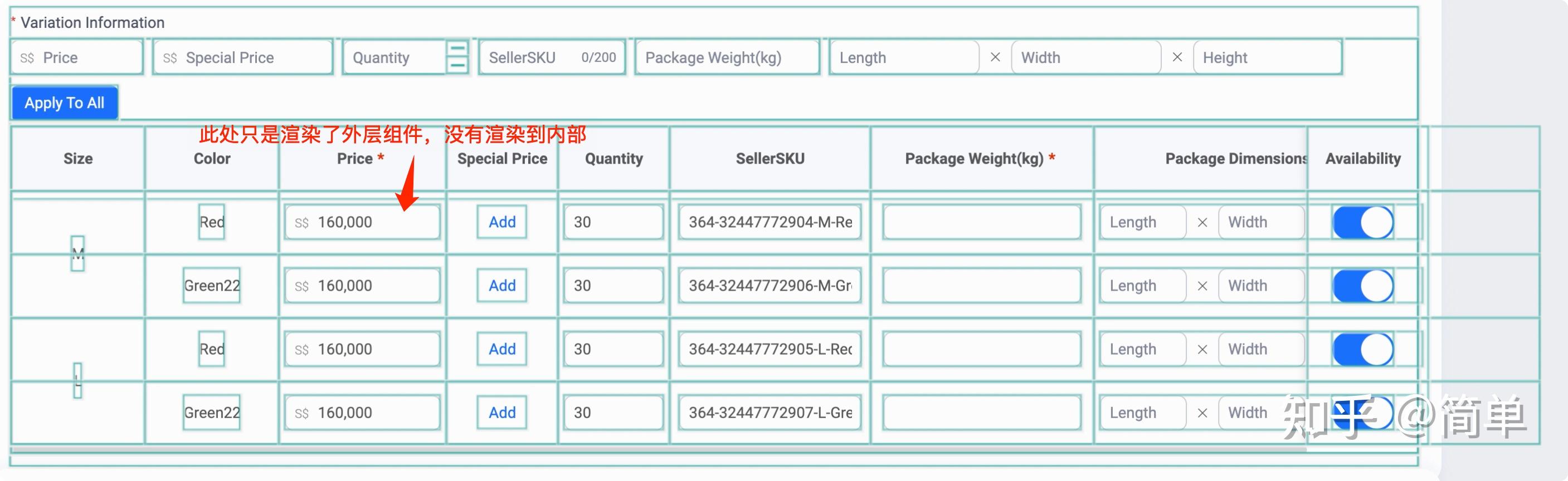Click the Color column header
Image resolution: width=1568 pixels, height=481 pixels.
(x=212, y=159)
